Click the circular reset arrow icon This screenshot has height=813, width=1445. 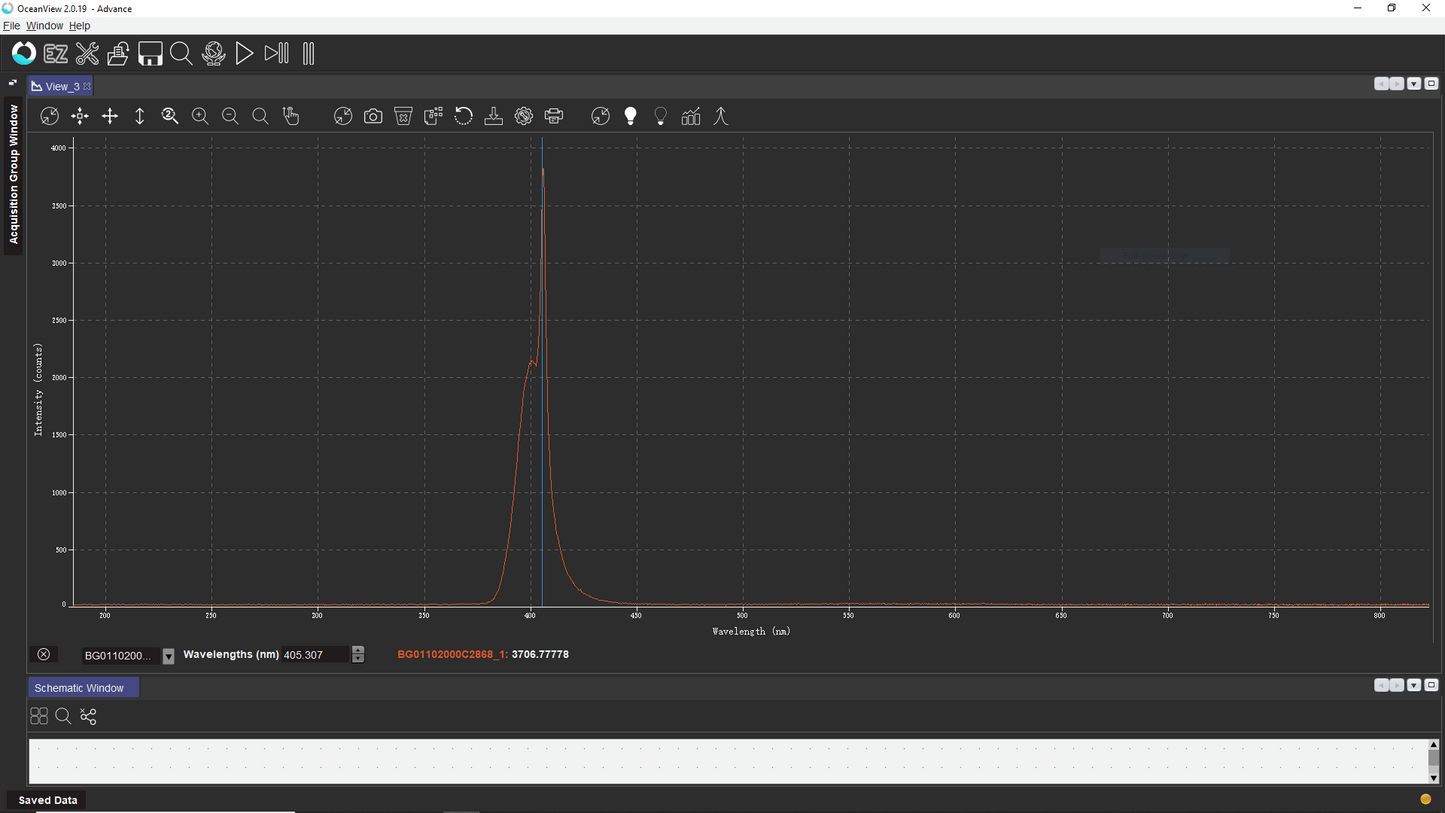coord(463,116)
